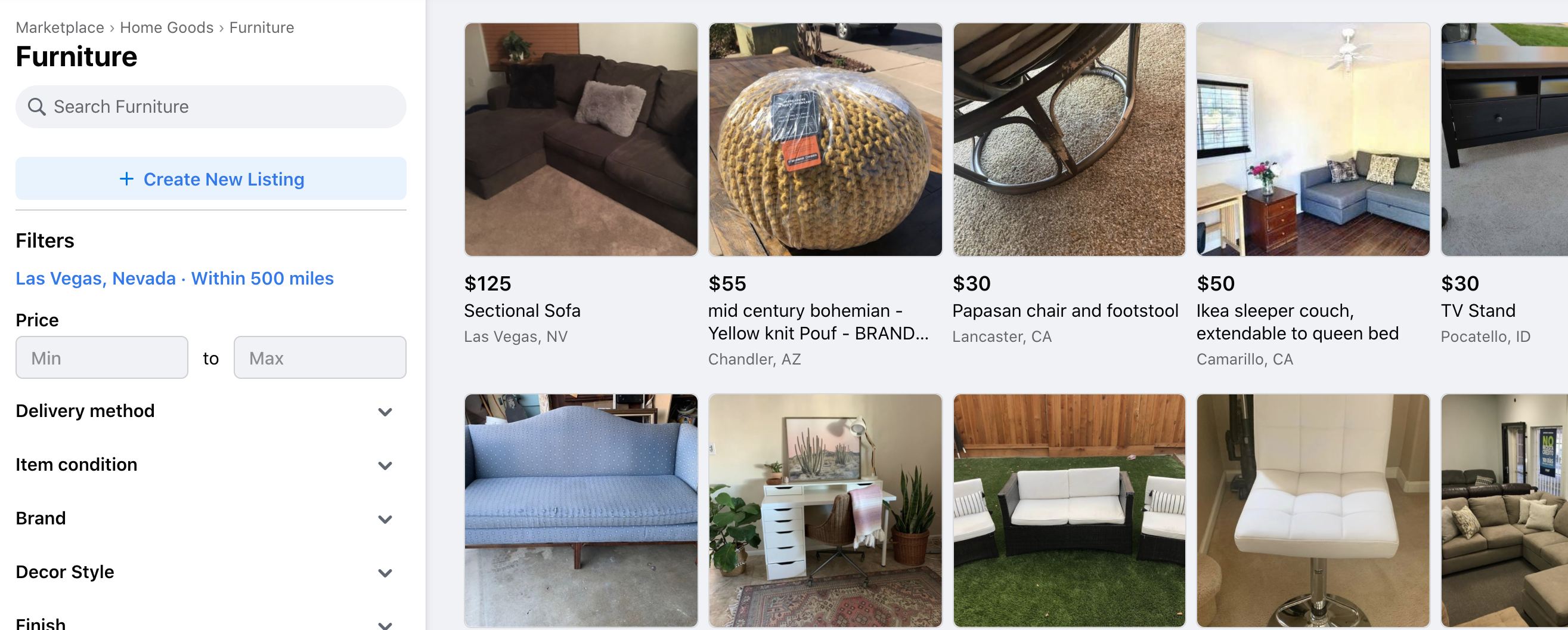Viewport: 1568px width, 630px height.
Task: Expand the Decor Style filter
Action: [210, 572]
